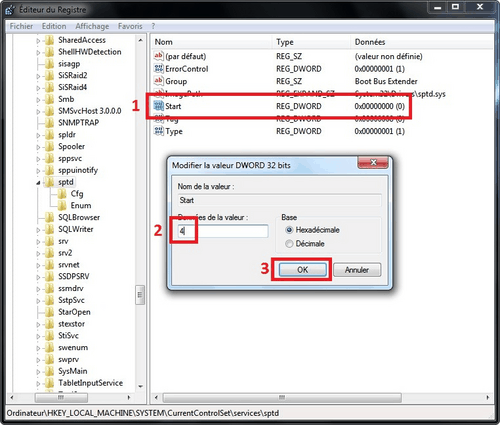The width and height of the screenshot is (500, 425).
Task: Click the Données de la valeur input field
Action: 223,231
